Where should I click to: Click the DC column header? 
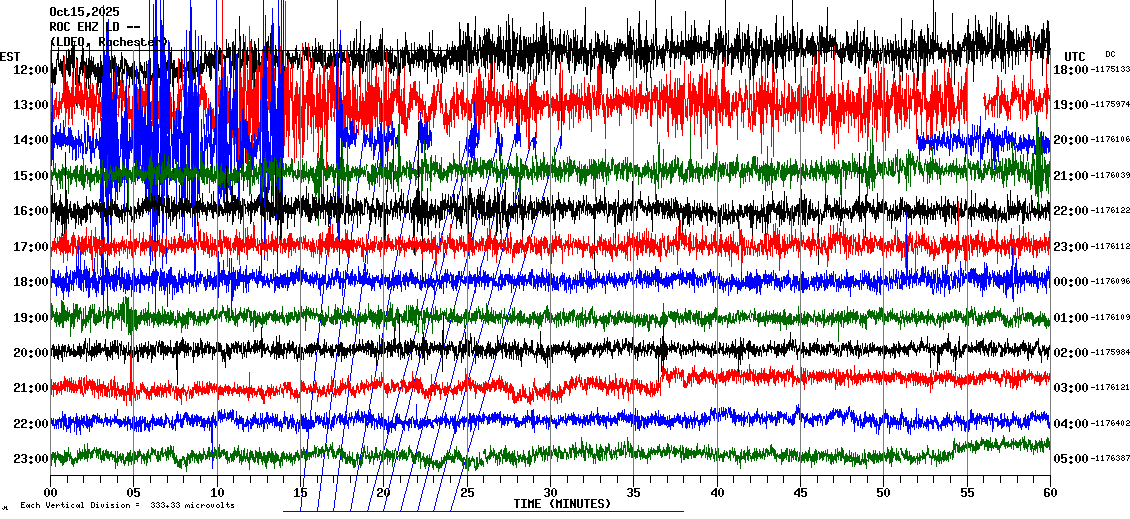pos(1110,54)
